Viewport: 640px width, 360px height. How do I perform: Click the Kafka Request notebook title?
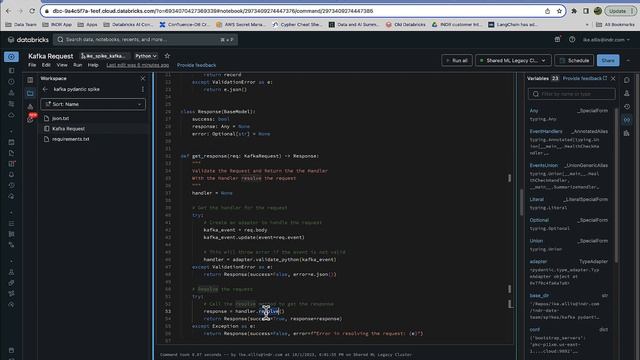point(51,56)
